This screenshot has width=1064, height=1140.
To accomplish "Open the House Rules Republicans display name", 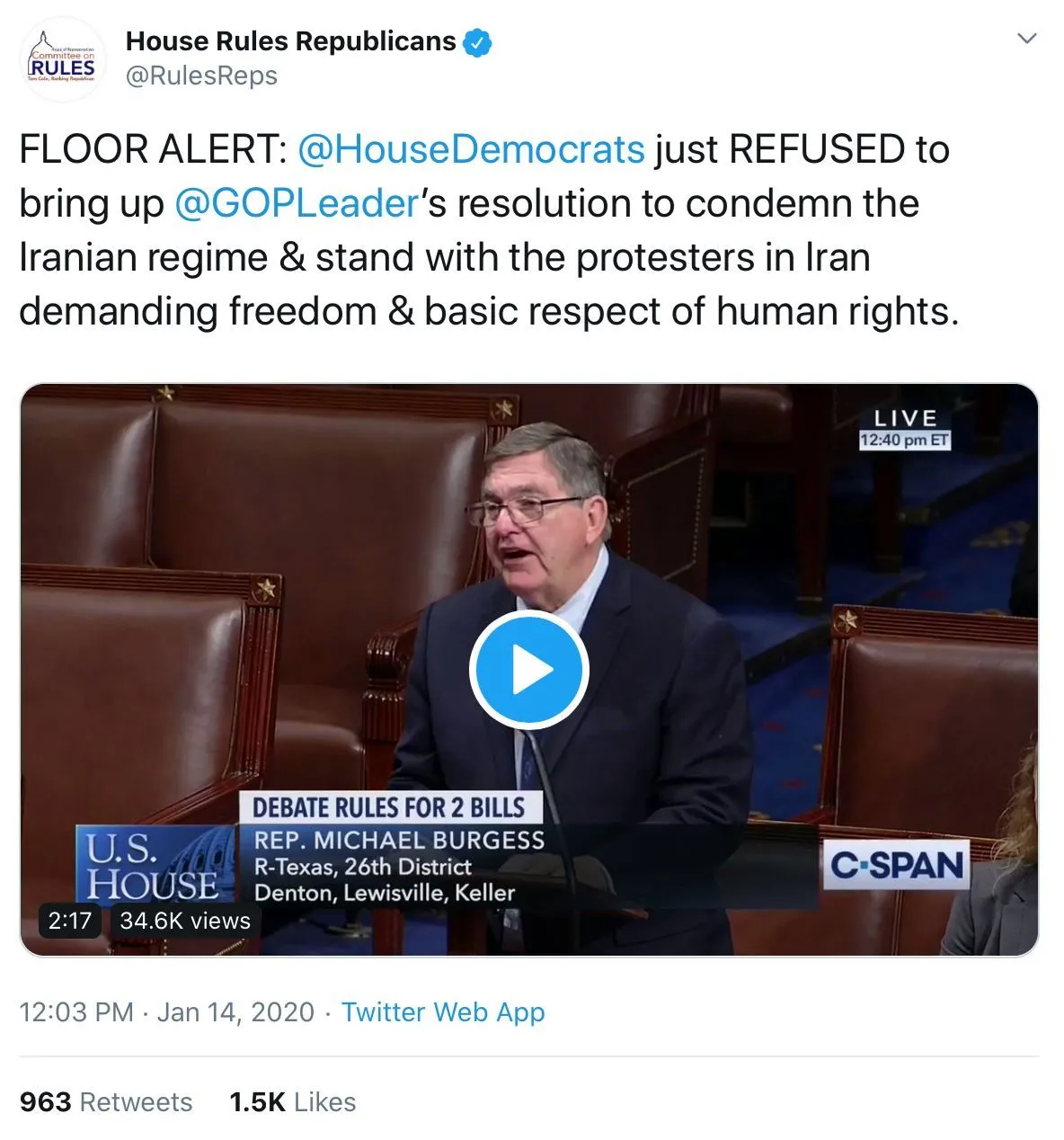I will [290, 41].
